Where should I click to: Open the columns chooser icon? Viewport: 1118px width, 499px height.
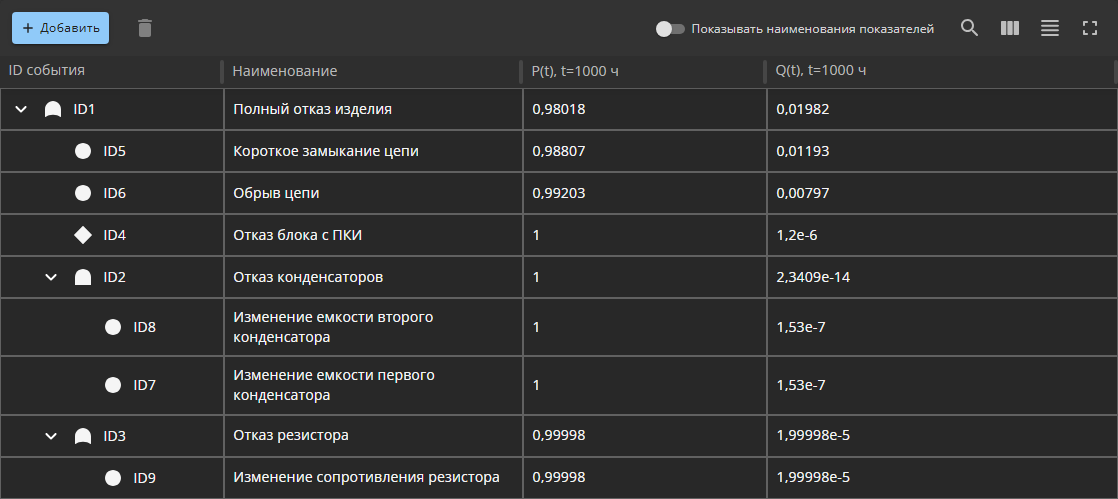(1010, 29)
